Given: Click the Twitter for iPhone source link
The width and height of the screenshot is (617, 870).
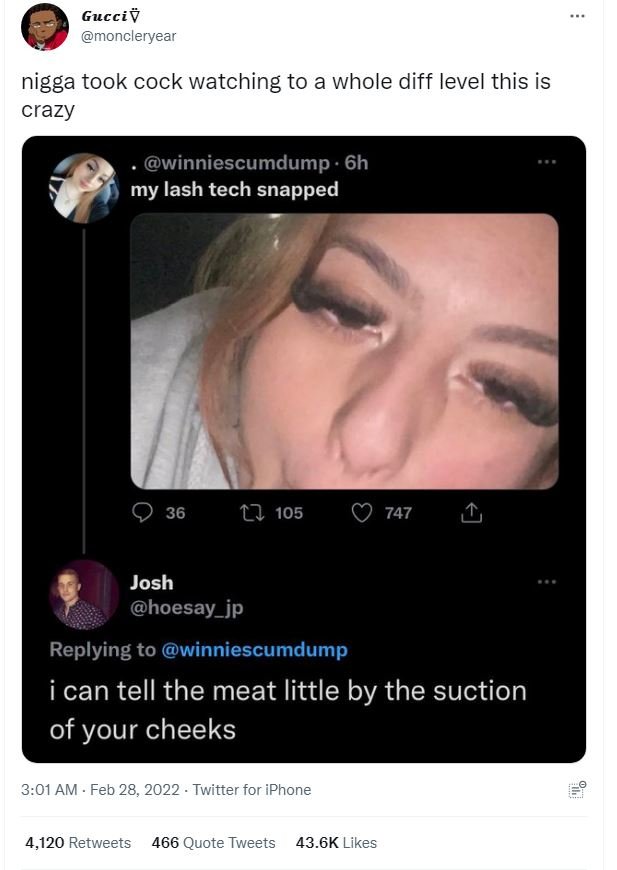Looking at the screenshot, I should [x=250, y=790].
